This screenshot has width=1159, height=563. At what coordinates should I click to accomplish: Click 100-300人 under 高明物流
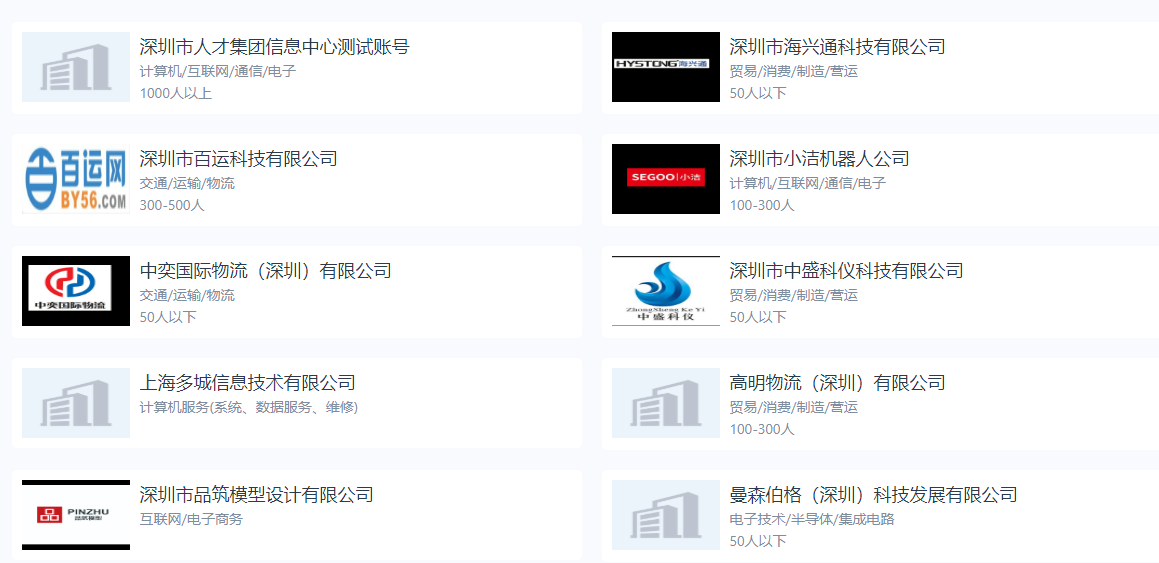(762, 430)
